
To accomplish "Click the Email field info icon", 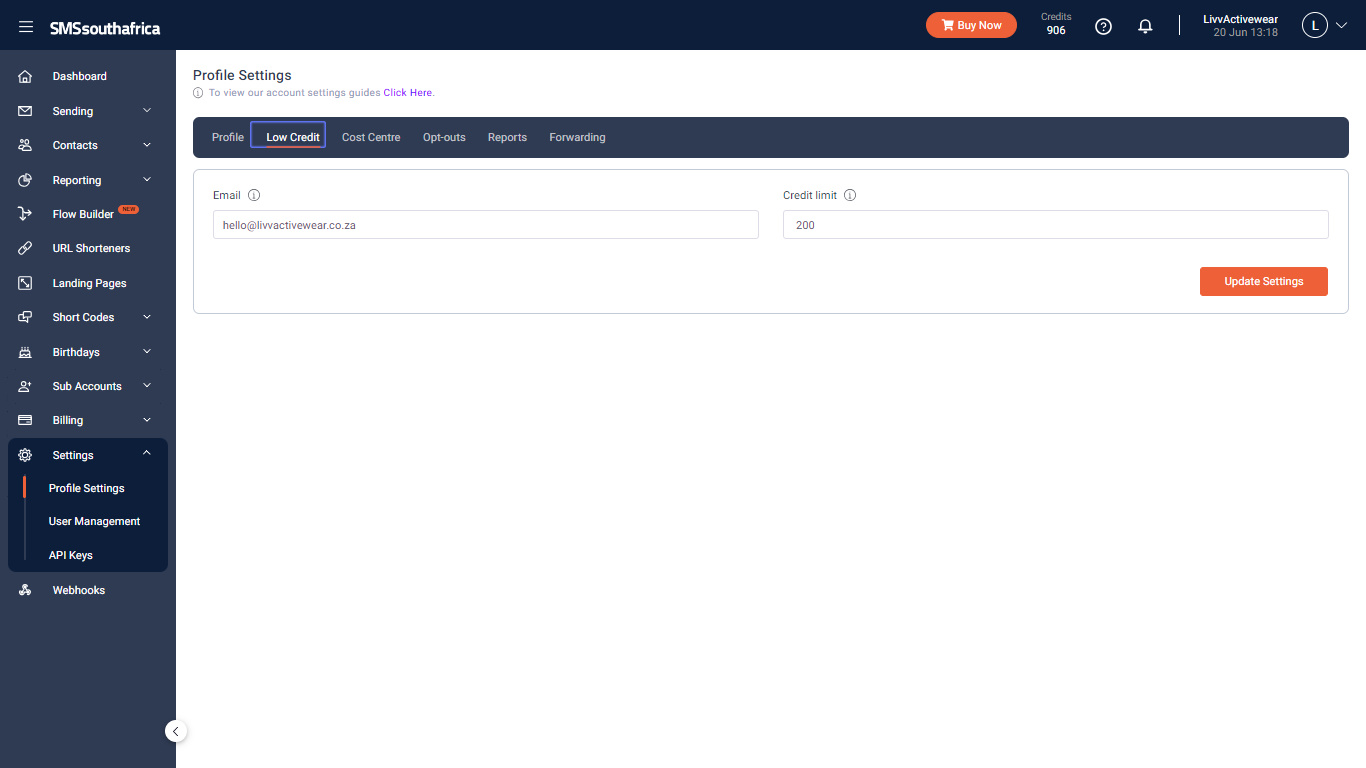I will [x=254, y=195].
